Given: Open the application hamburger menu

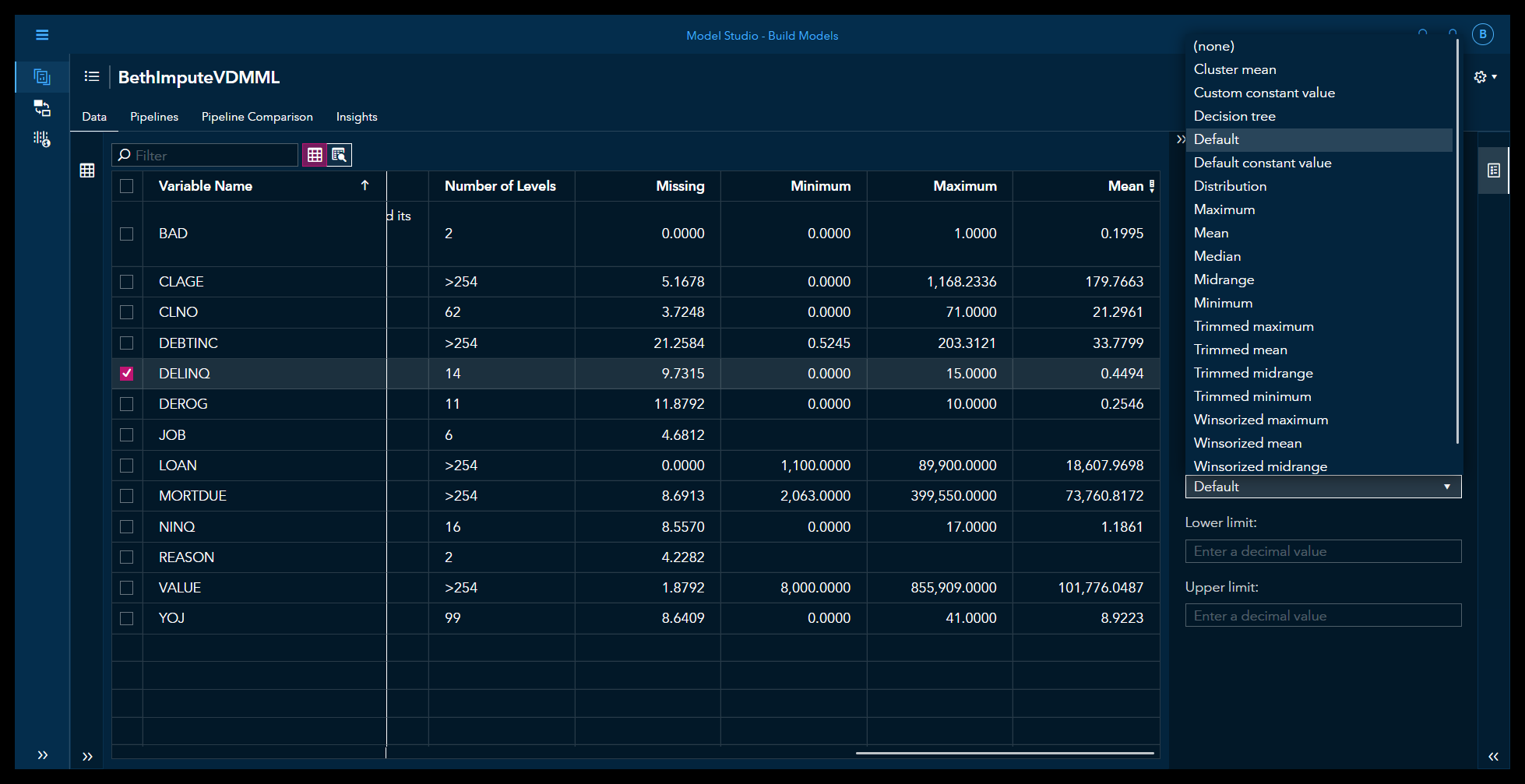Looking at the screenshot, I should pos(42,34).
